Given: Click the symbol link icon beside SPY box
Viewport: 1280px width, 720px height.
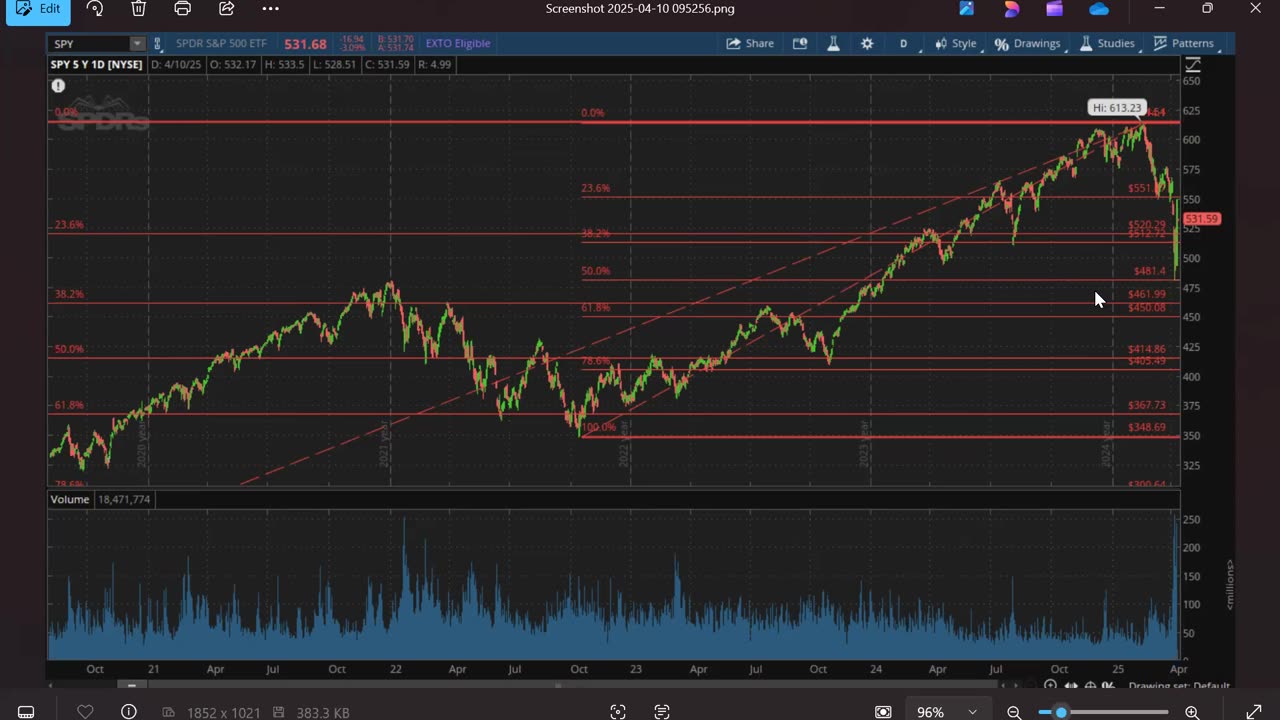Looking at the screenshot, I should coord(157,44).
